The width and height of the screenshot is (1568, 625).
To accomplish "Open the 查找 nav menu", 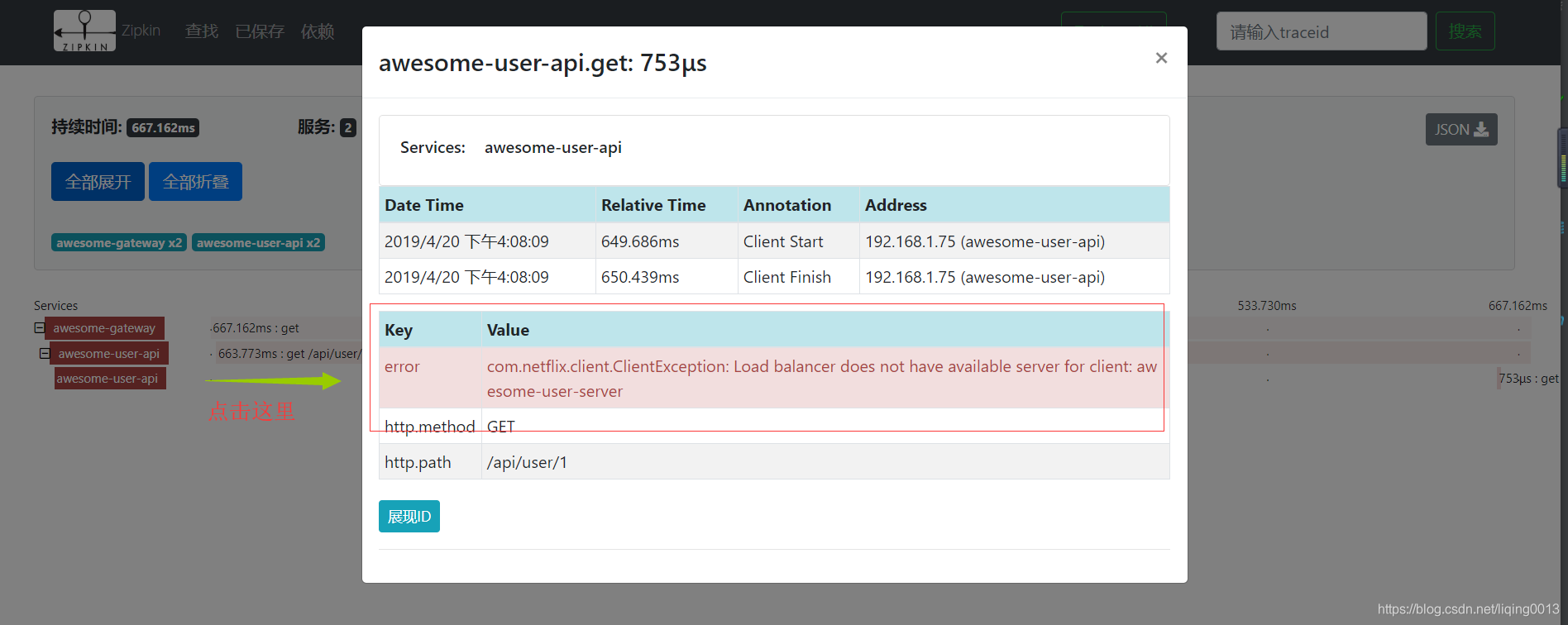I will point(202,31).
